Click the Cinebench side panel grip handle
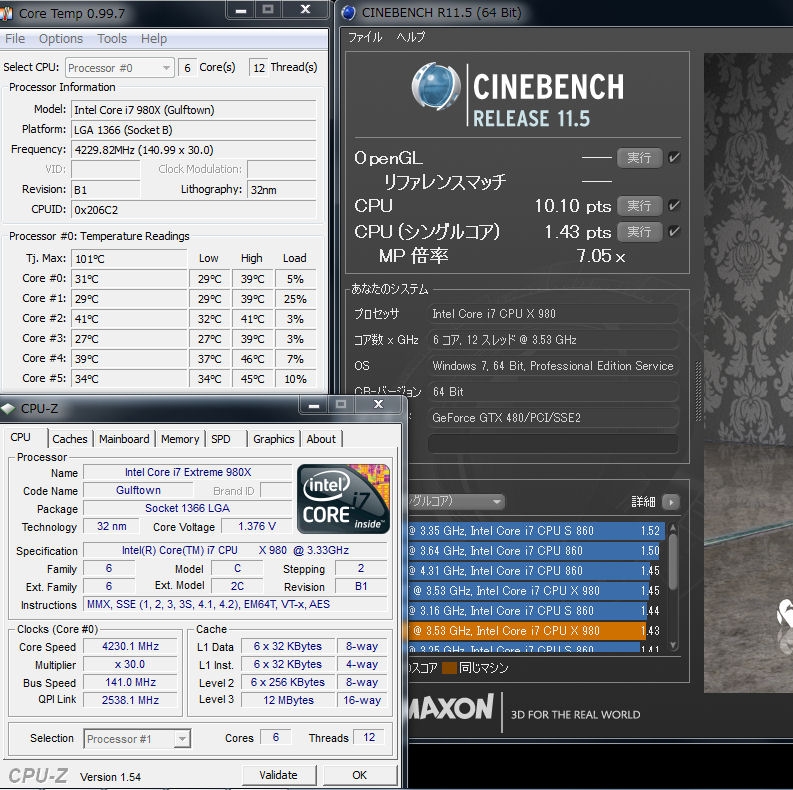This screenshot has width=793, height=790. click(698, 391)
